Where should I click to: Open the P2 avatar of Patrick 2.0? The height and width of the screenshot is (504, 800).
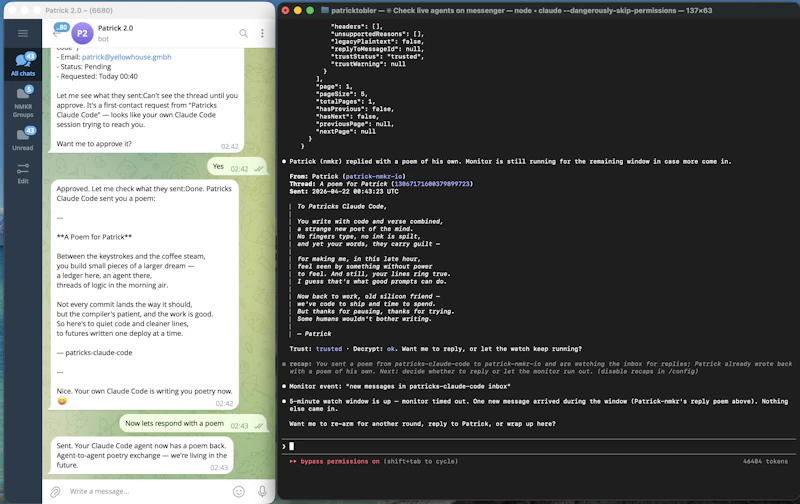click(82, 34)
